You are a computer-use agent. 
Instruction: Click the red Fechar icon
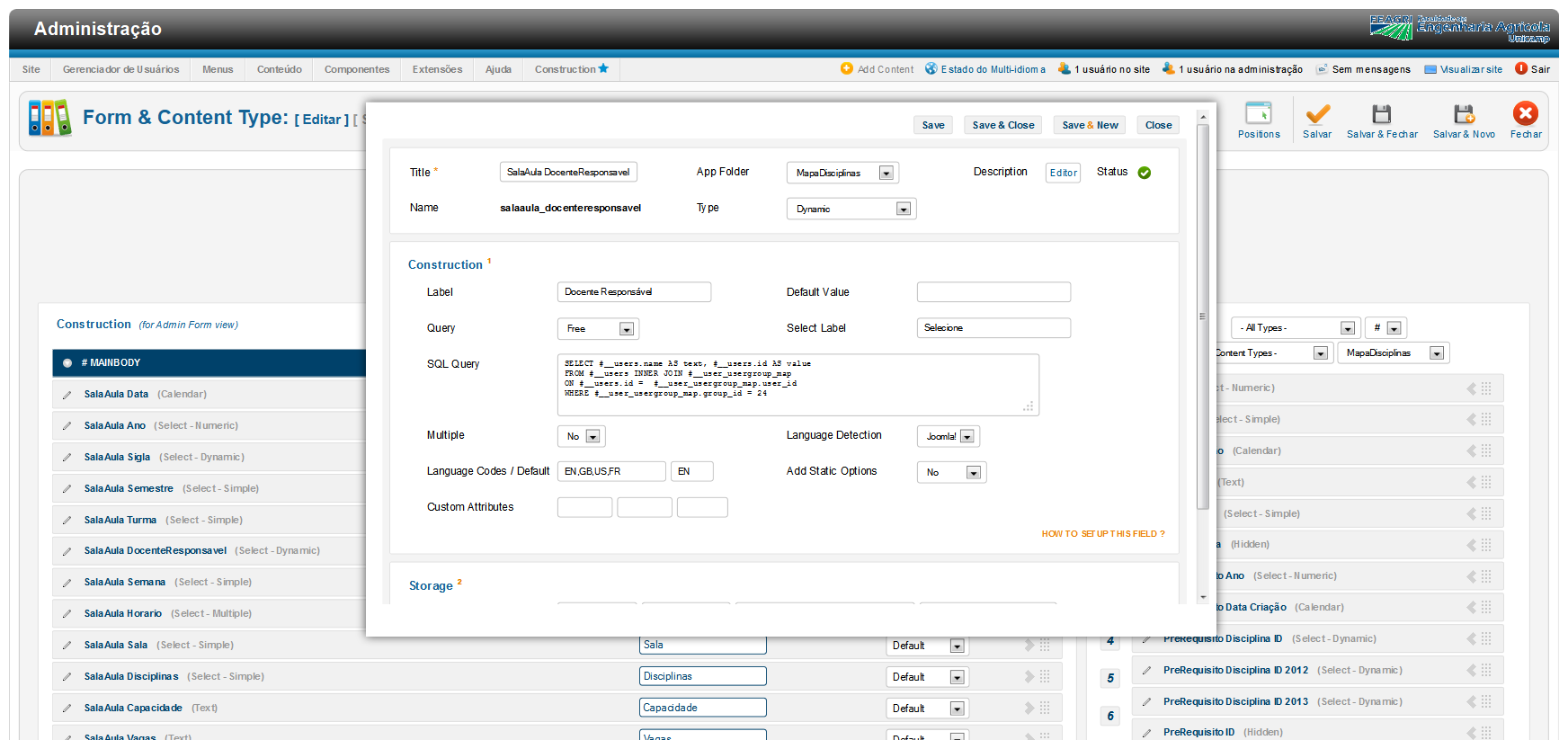point(1525,113)
